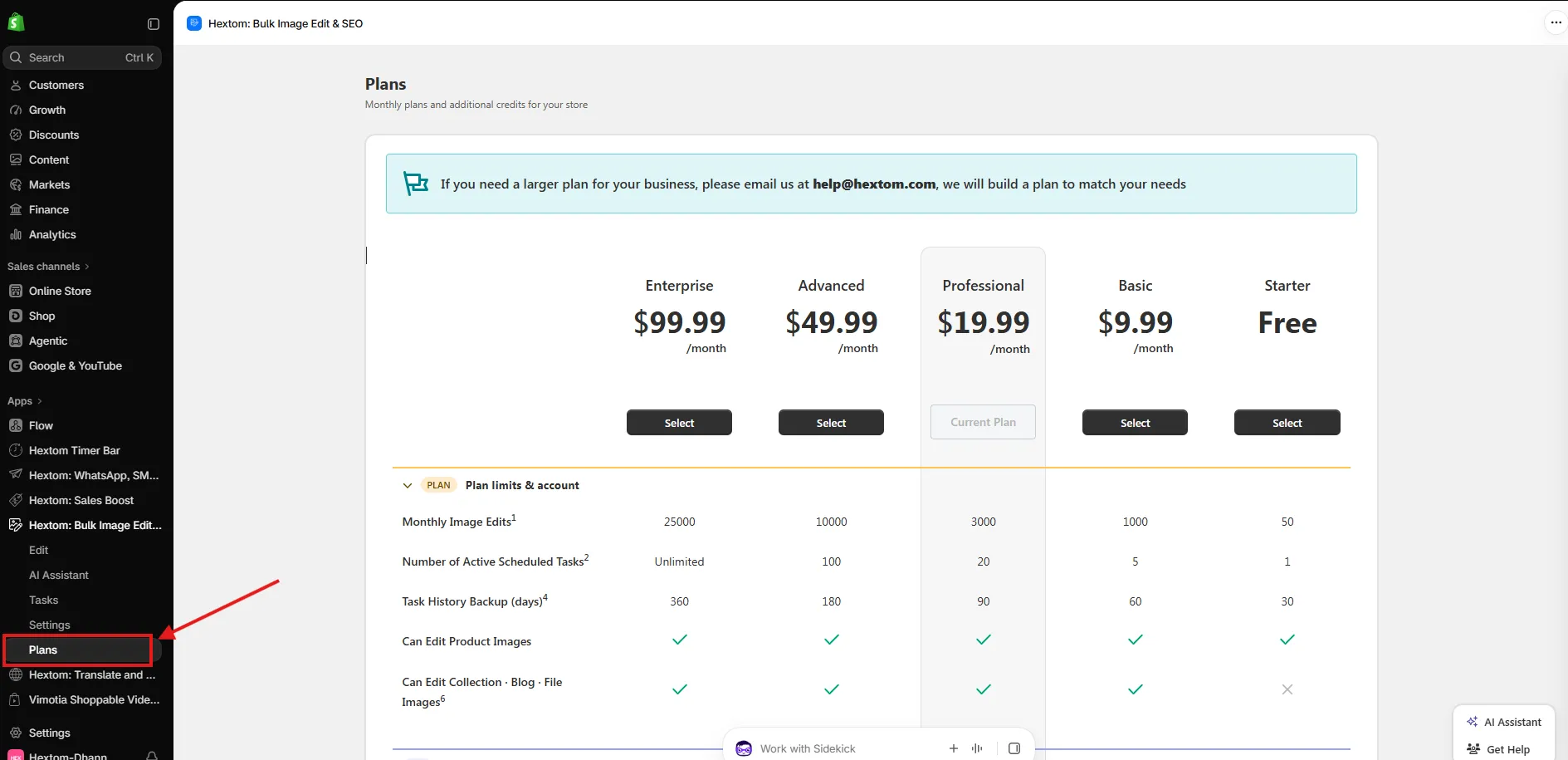Click the Analytics chart icon

coord(16,234)
